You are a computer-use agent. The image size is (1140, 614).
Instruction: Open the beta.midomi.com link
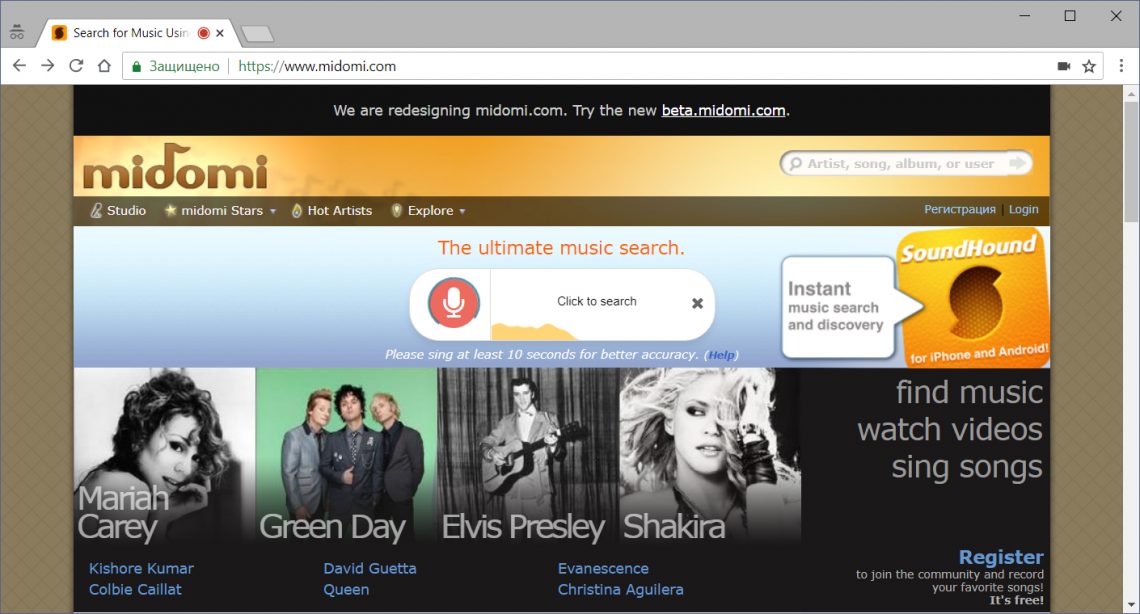tap(723, 110)
